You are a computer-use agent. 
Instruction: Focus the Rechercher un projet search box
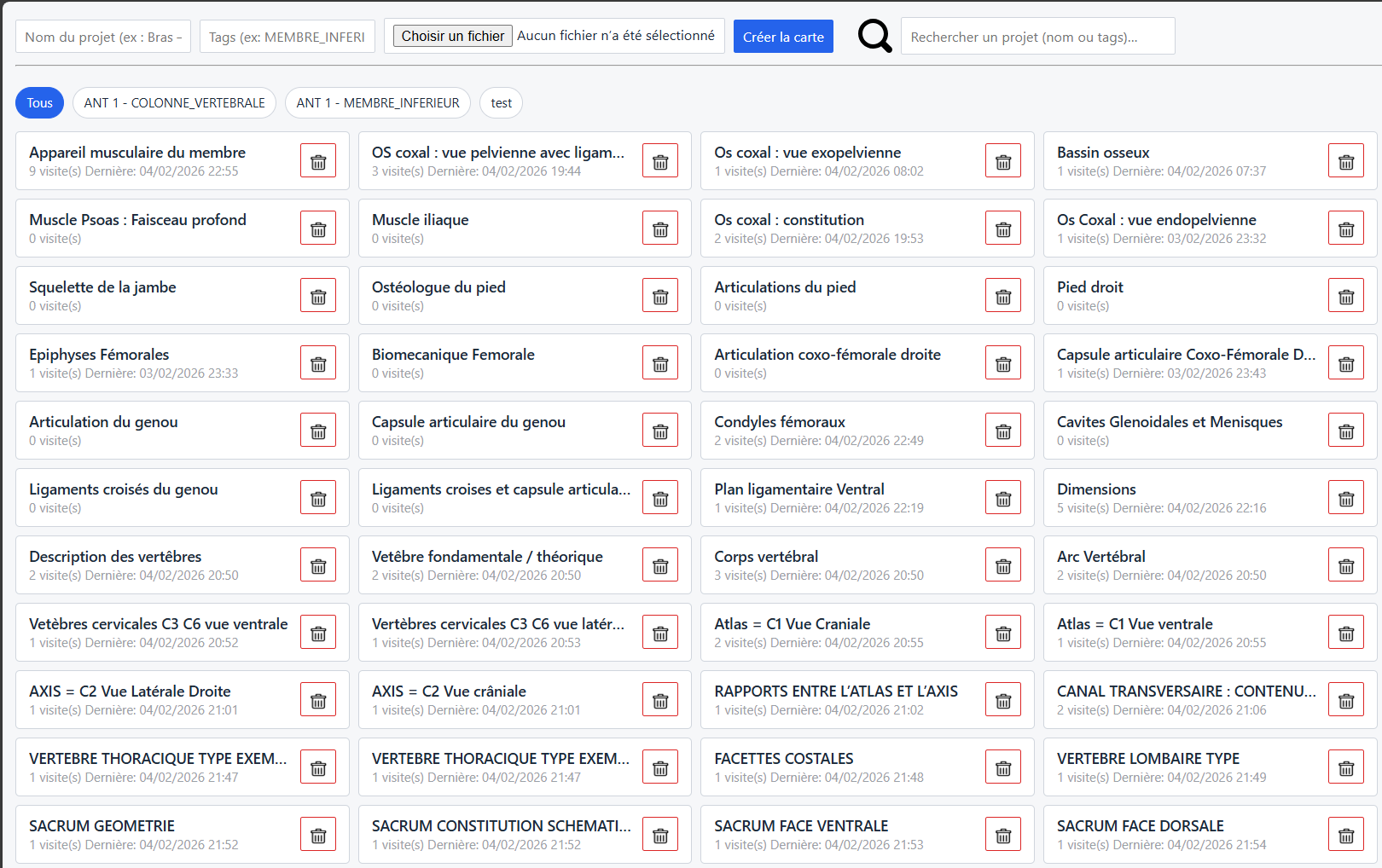1037,37
